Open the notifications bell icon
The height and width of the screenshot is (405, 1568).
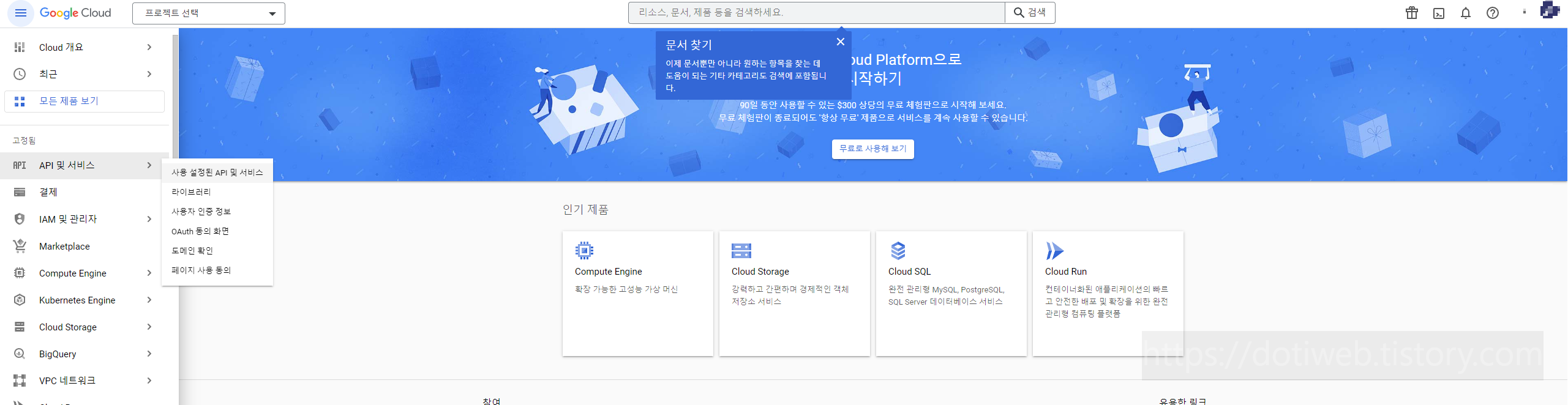[1466, 13]
